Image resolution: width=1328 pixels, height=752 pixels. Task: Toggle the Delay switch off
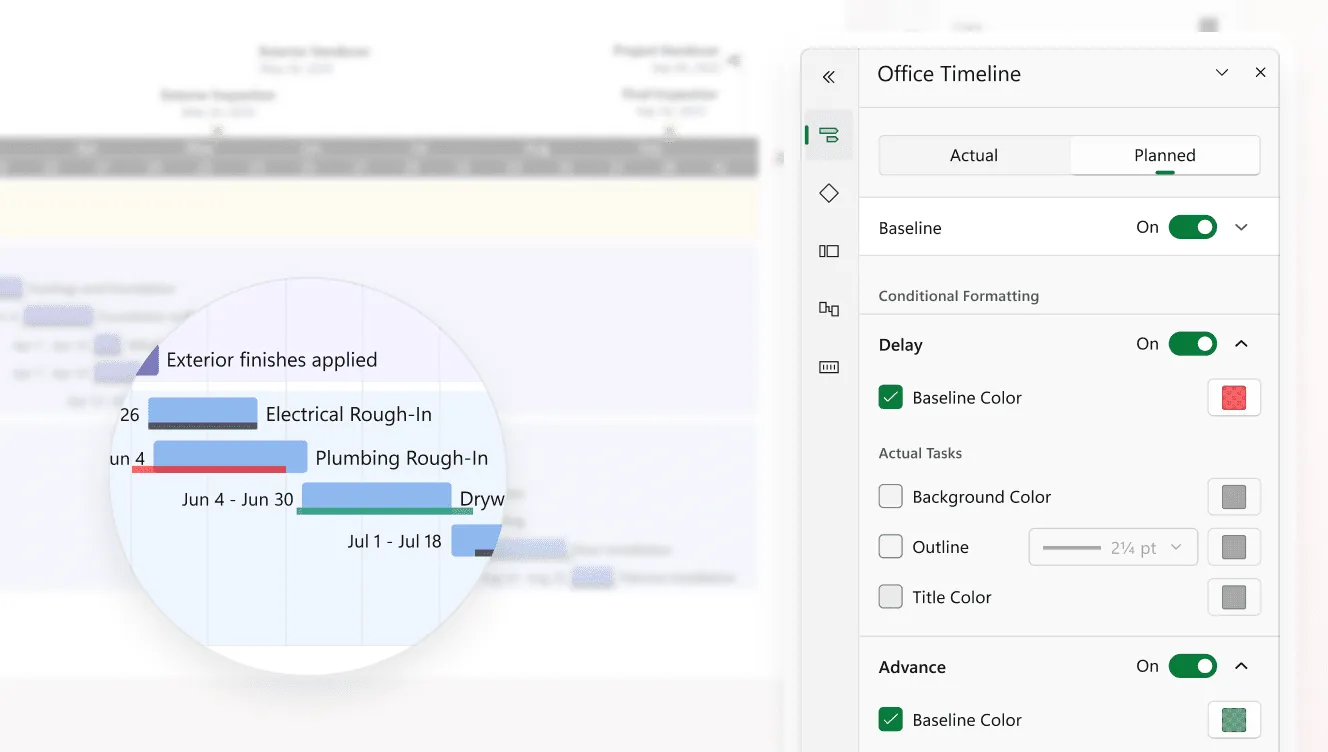click(x=1192, y=344)
